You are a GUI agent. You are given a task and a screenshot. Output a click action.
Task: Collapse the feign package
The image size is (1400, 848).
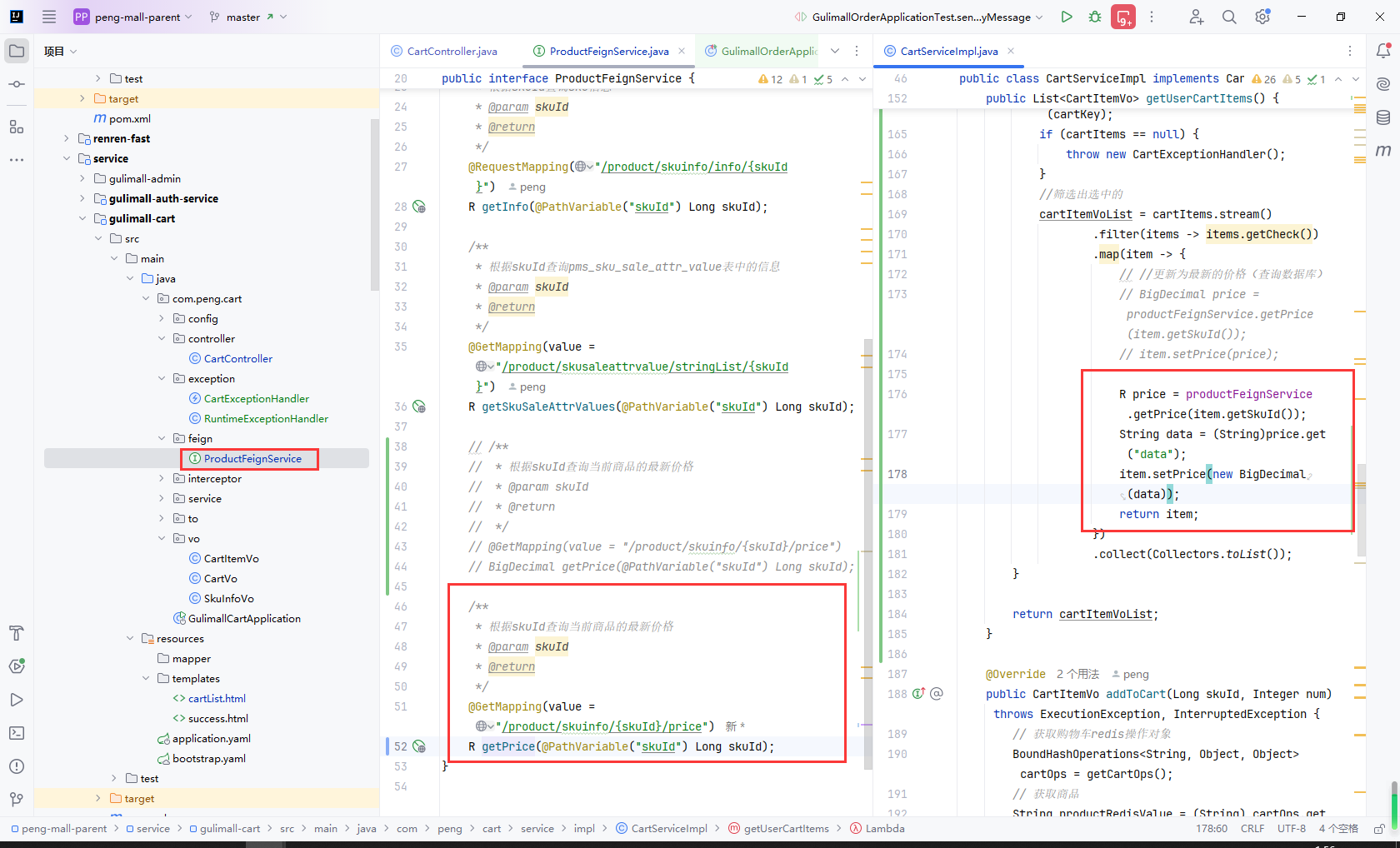tap(162, 439)
